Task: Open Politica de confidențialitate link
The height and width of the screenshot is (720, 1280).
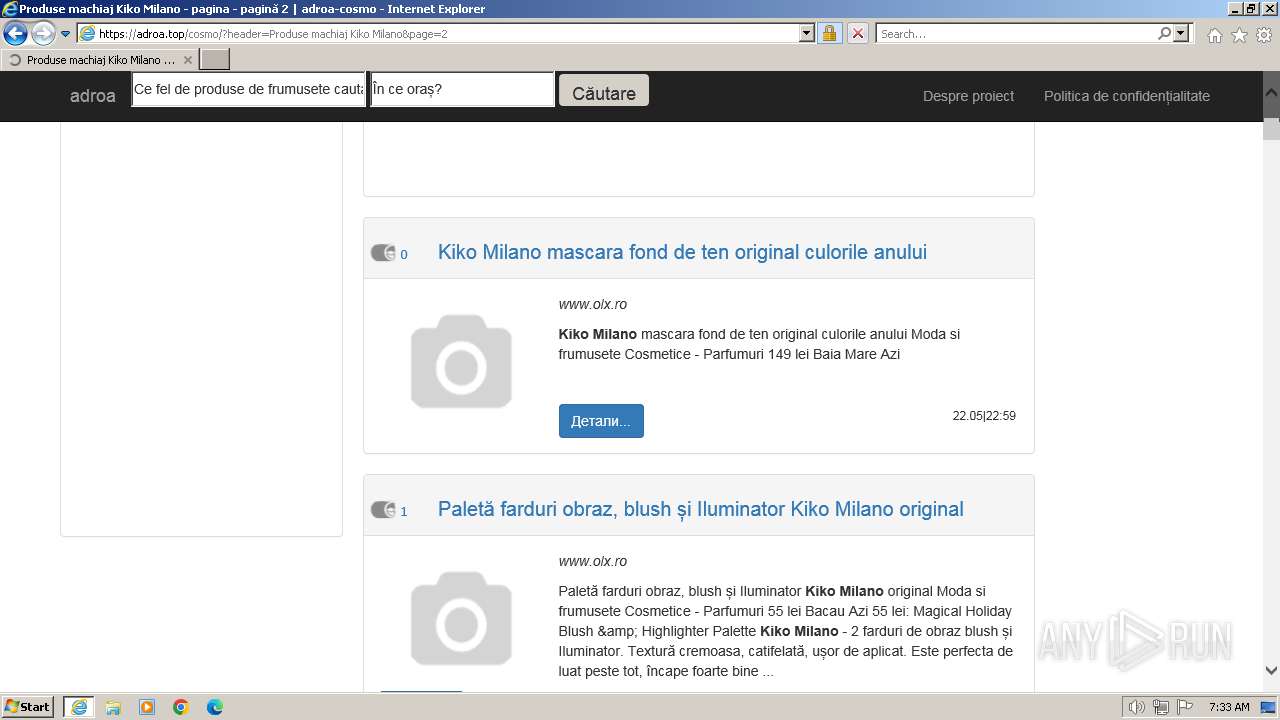Action: coord(1127,96)
